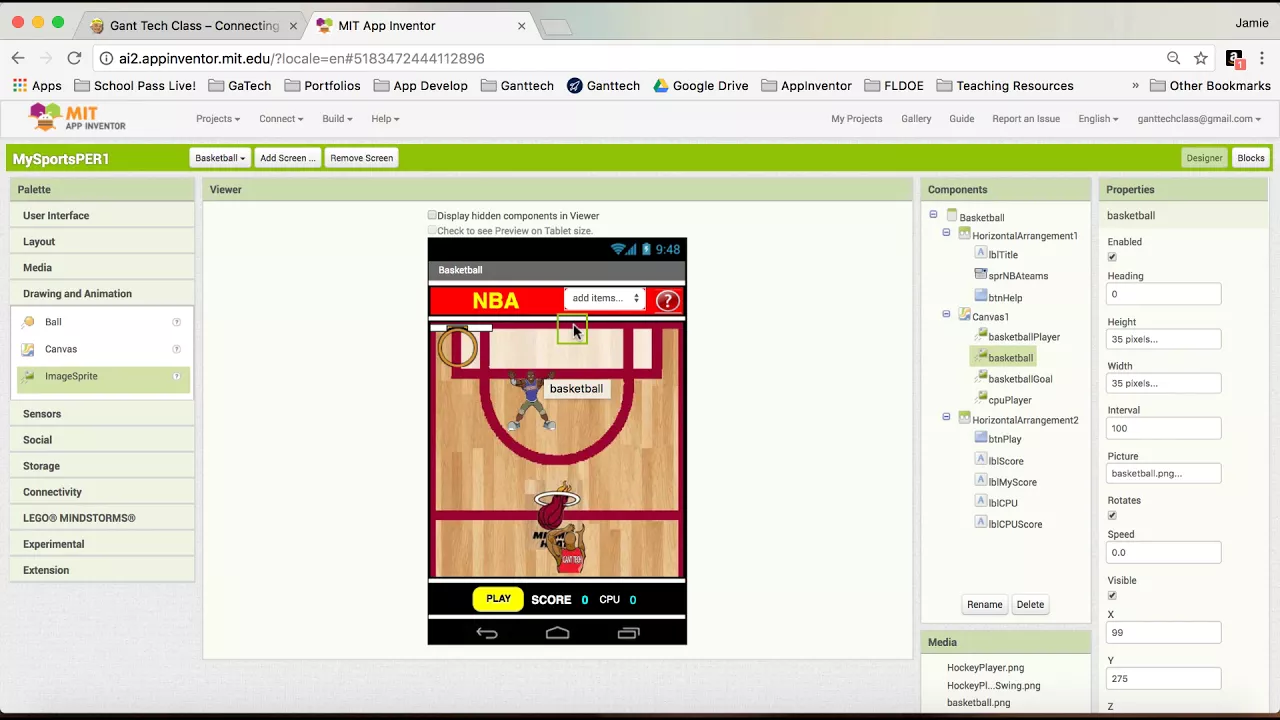Open the ganttechclass@gmail.com account dropdown
Screen dimensions: 1280x720
click(x=1199, y=118)
